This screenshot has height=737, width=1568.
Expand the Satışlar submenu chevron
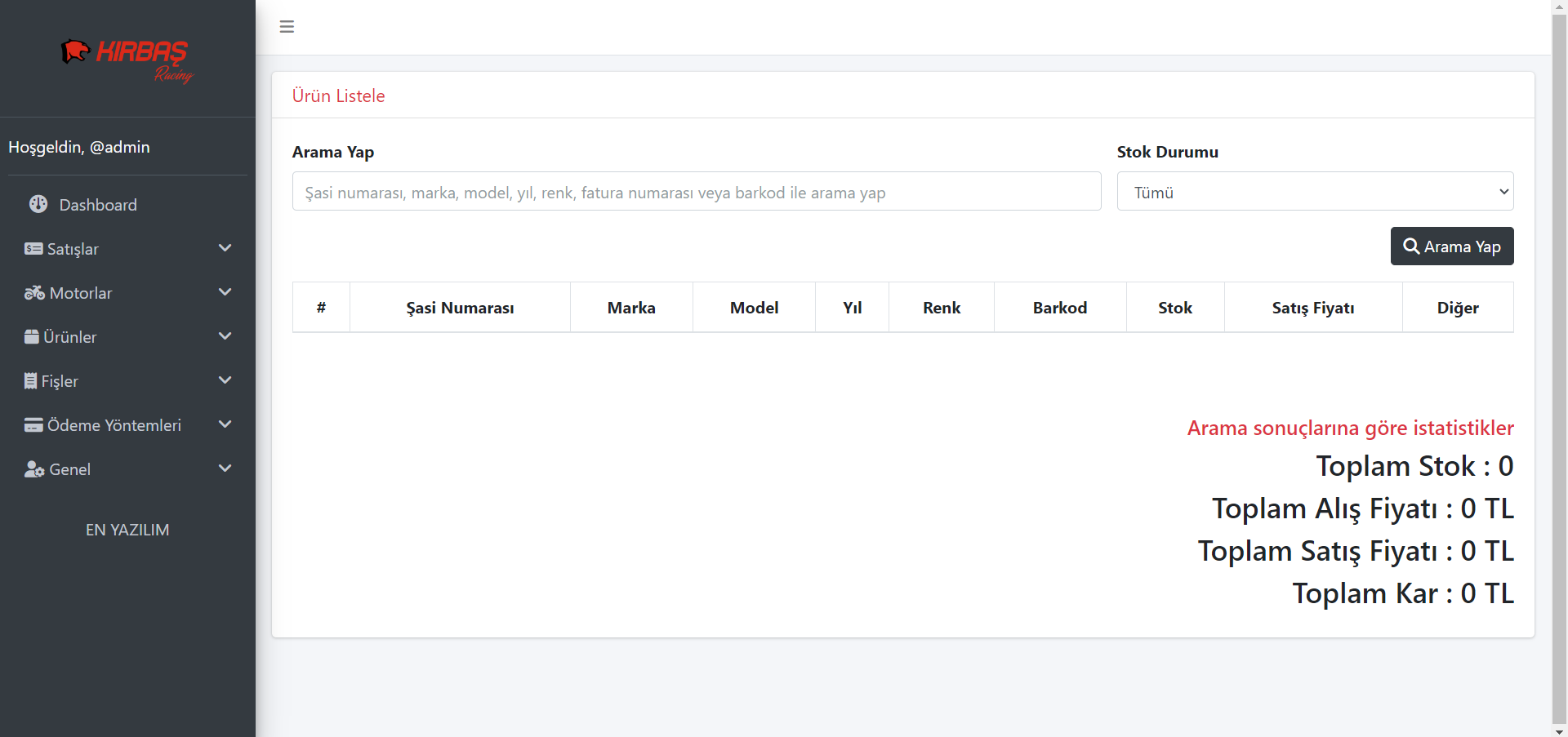(x=225, y=248)
